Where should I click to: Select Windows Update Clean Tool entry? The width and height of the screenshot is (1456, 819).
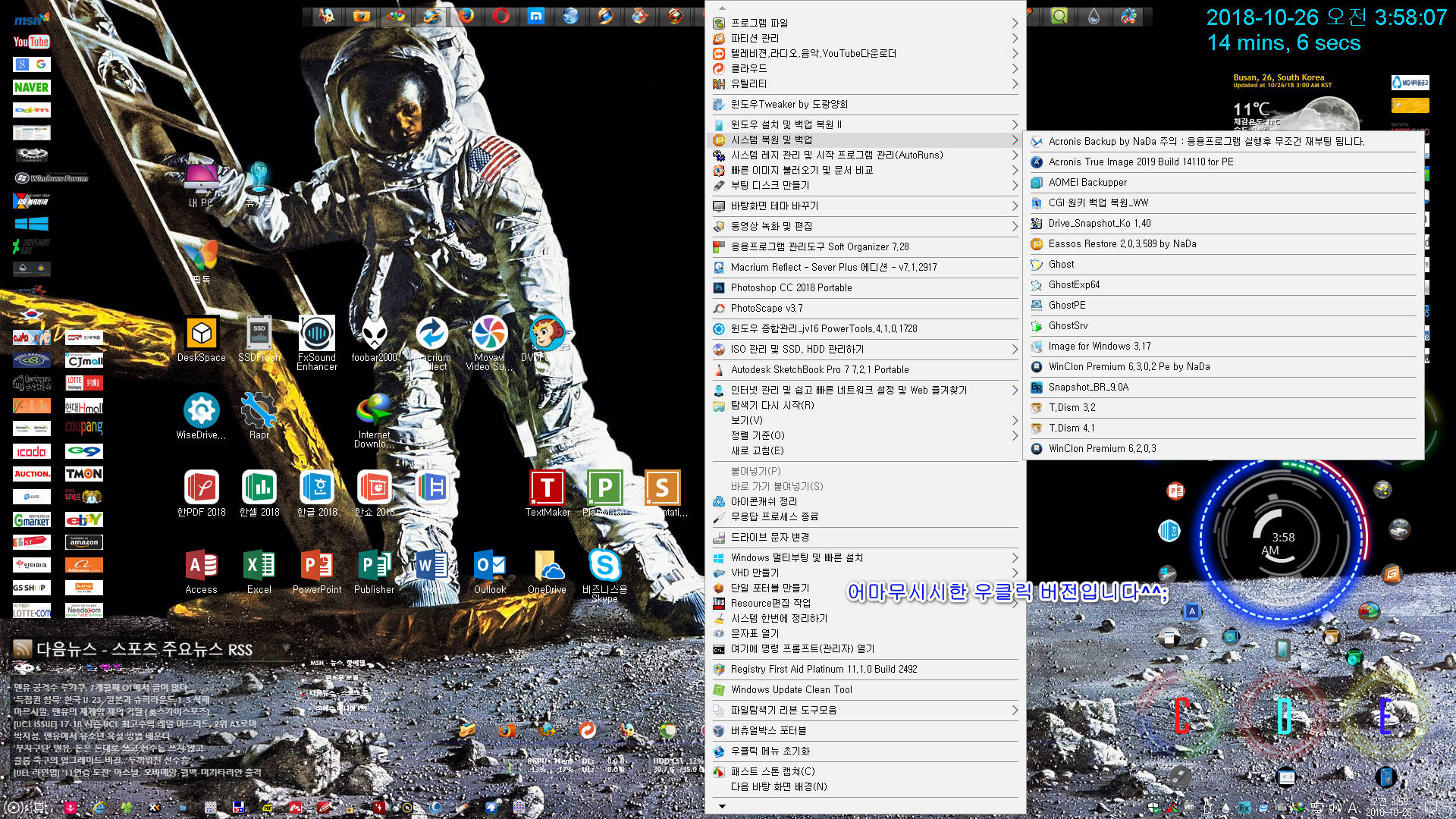tap(865, 689)
